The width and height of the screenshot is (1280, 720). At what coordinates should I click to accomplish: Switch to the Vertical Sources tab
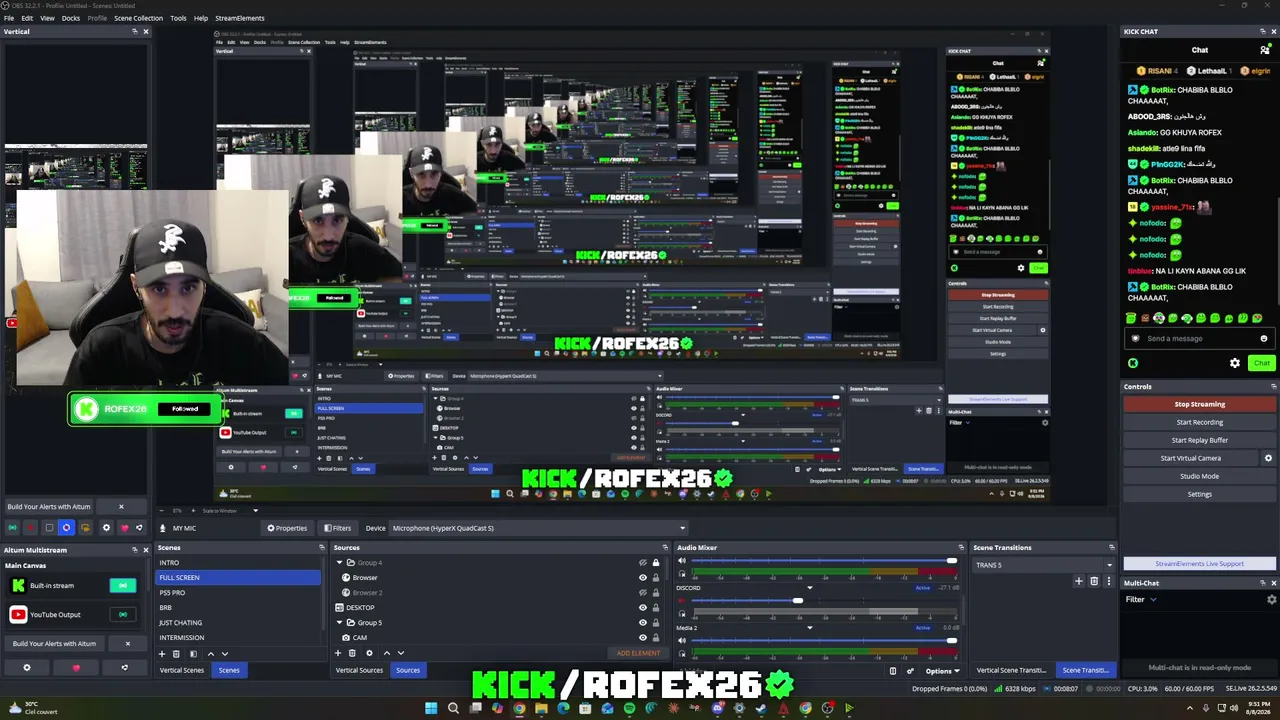[359, 670]
